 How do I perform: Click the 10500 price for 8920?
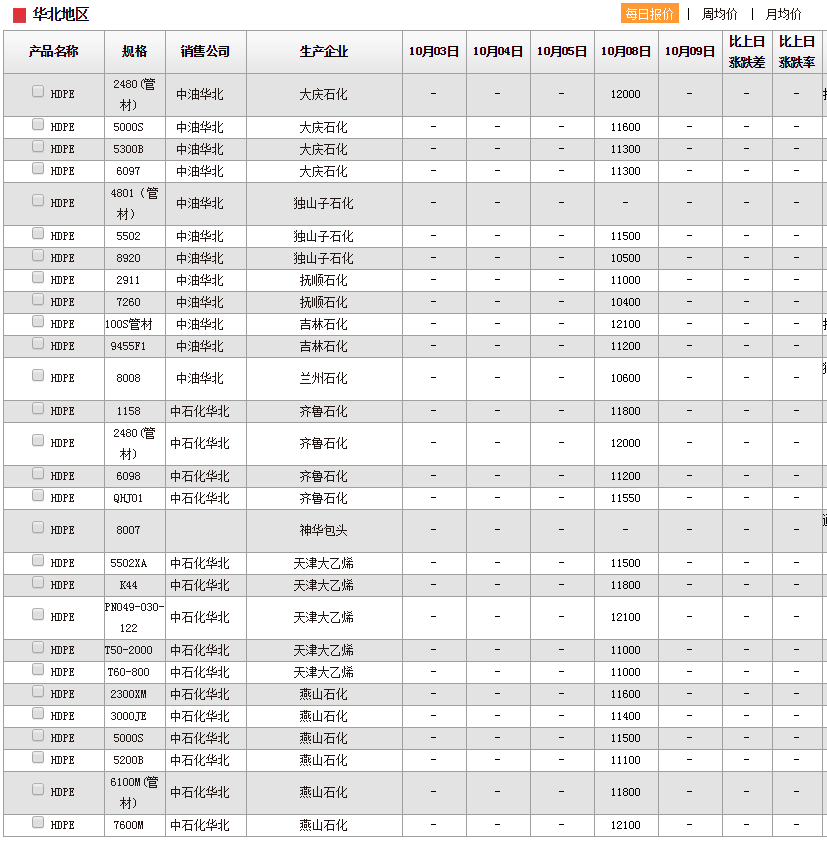[x=625, y=259]
